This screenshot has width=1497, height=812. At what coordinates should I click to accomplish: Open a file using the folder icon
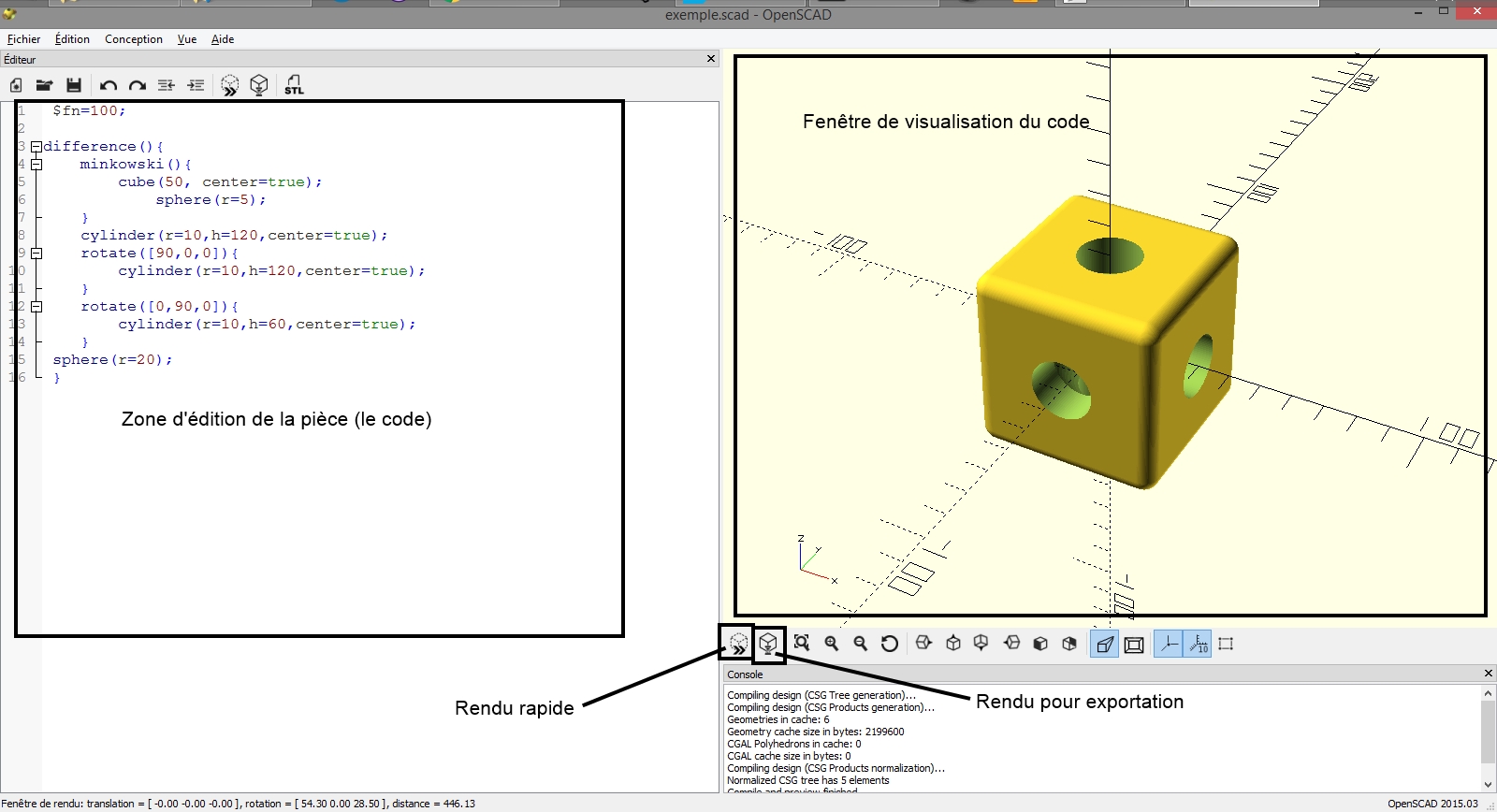point(44,85)
